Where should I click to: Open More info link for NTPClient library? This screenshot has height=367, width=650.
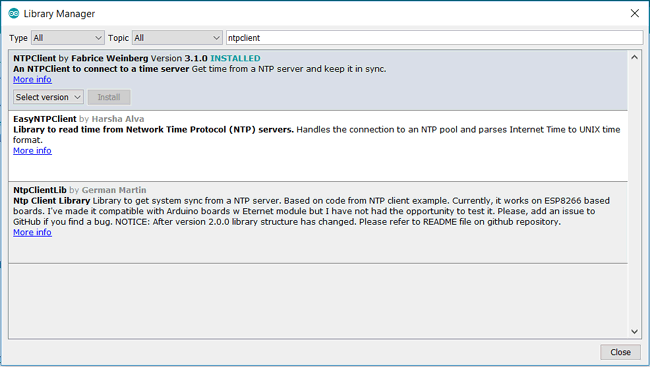click(32, 79)
